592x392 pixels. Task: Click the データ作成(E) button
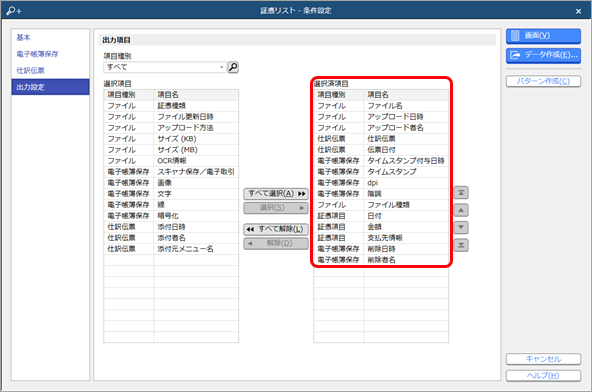tap(543, 55)
